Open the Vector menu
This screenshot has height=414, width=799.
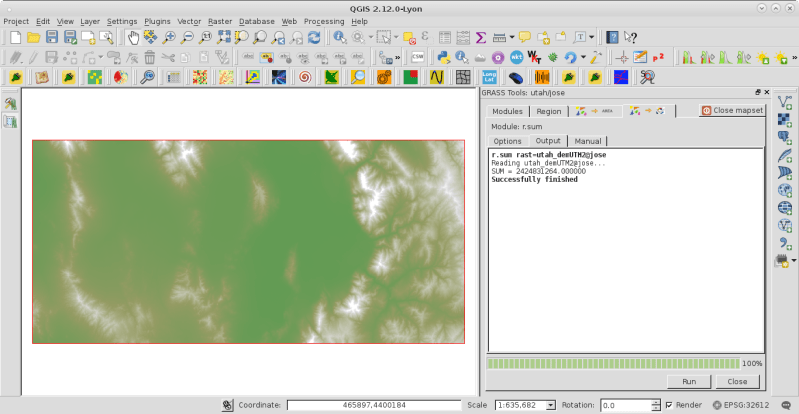(x=189, y=21)
